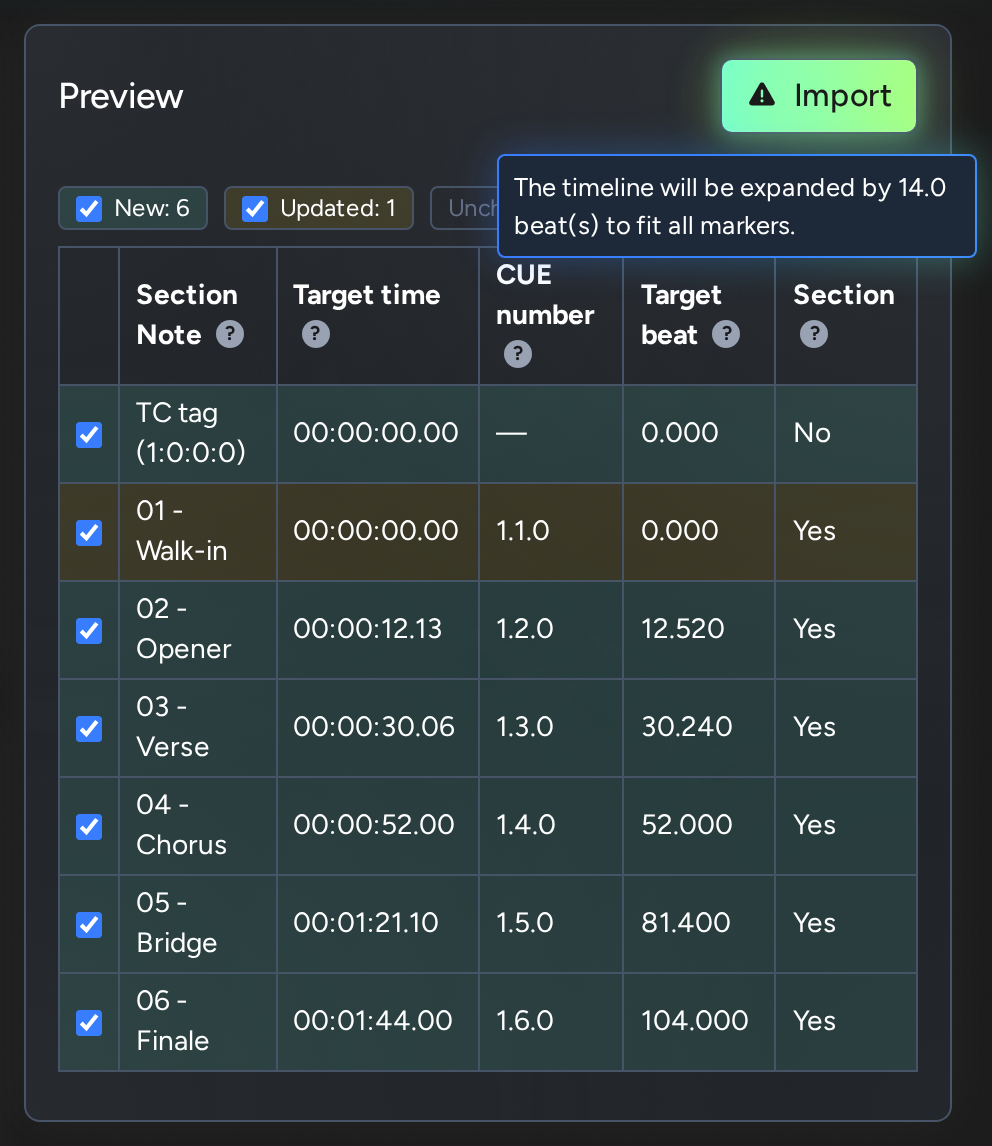The height and width of the screenshot is (1146, 992).
Task: Toggle the Updated: 1 filter checkbox
Action: pos(255,208)
